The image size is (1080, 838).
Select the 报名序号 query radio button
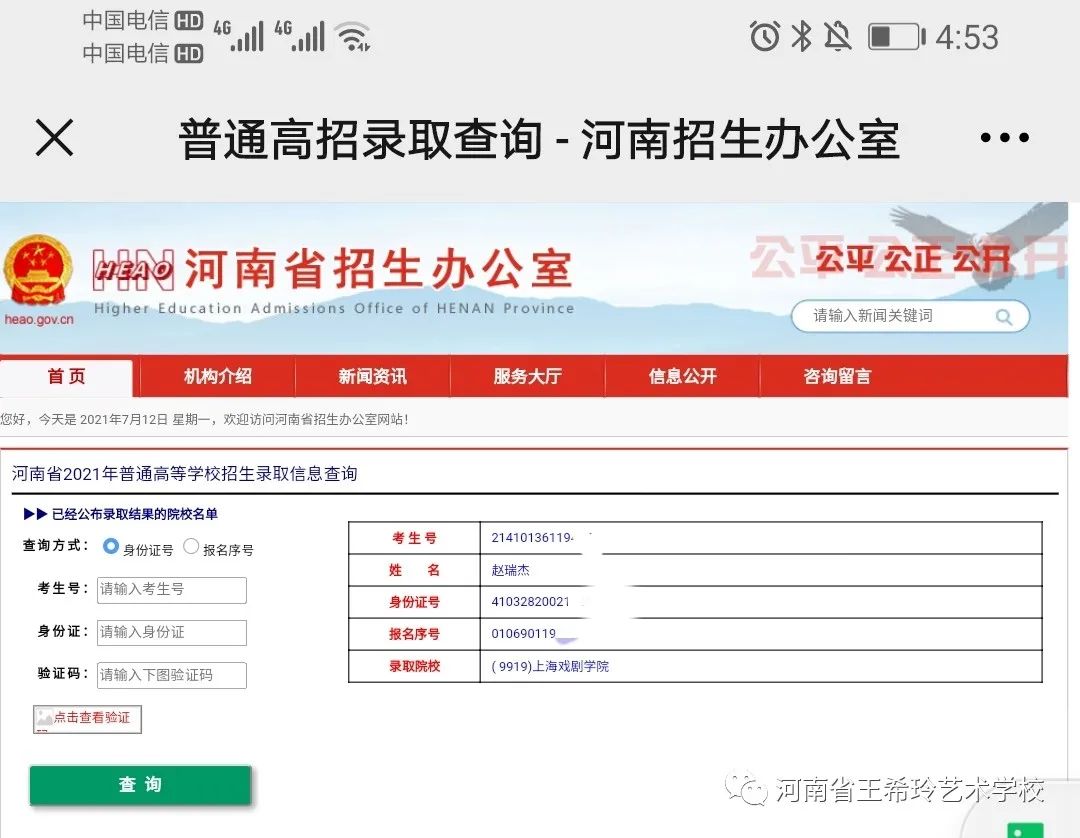(191, 547)
